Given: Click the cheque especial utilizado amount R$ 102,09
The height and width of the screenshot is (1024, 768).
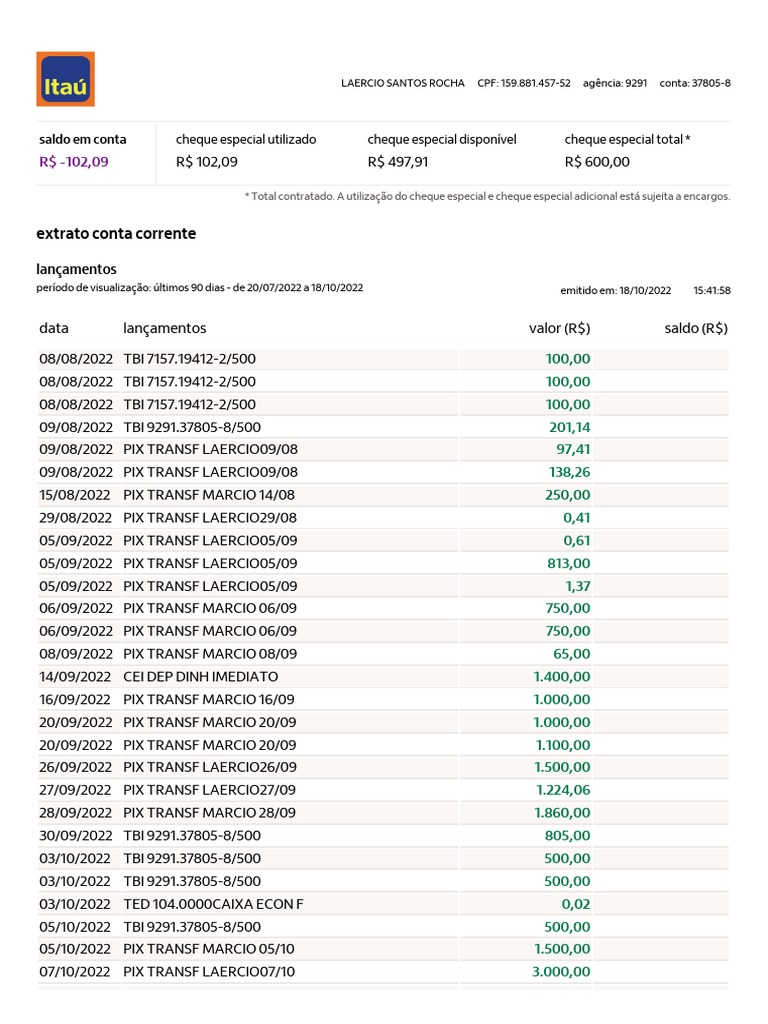Looking at the screenshot, I should coord(206,161).
